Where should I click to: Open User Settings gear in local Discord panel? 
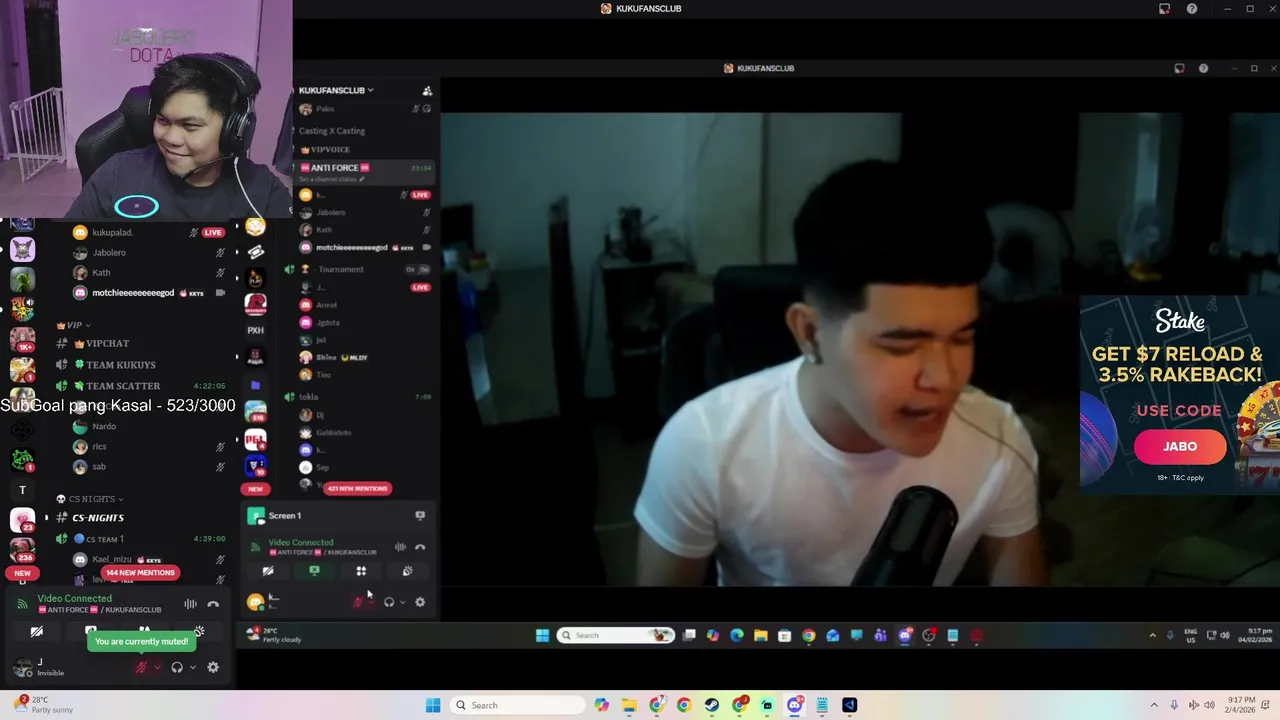(x=213, y=667)
